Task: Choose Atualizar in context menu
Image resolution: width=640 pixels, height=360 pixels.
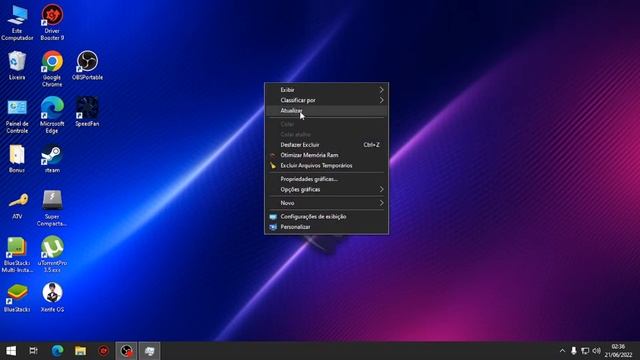Action: tap(327, 110)
